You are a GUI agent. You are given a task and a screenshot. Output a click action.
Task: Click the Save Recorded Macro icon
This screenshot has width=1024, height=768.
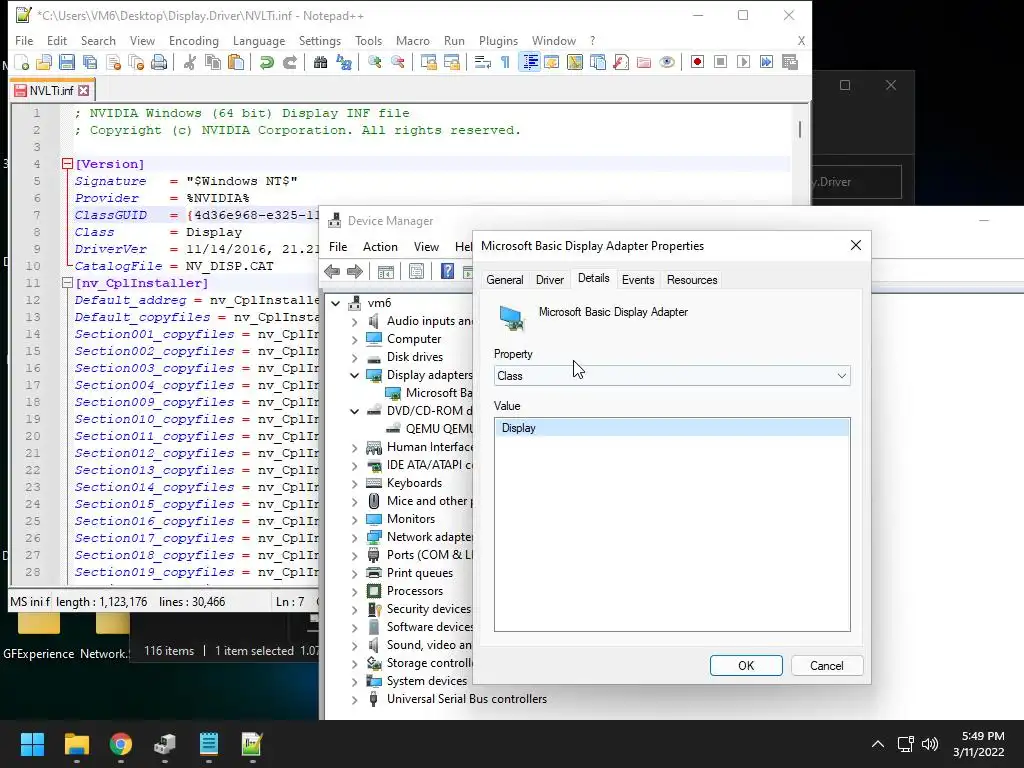click(790, 62)
